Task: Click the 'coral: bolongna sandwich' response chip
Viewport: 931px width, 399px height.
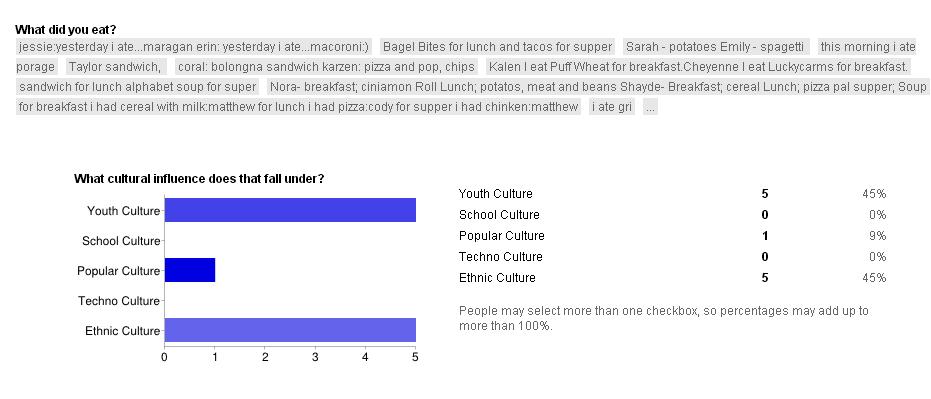Action: 326,67
